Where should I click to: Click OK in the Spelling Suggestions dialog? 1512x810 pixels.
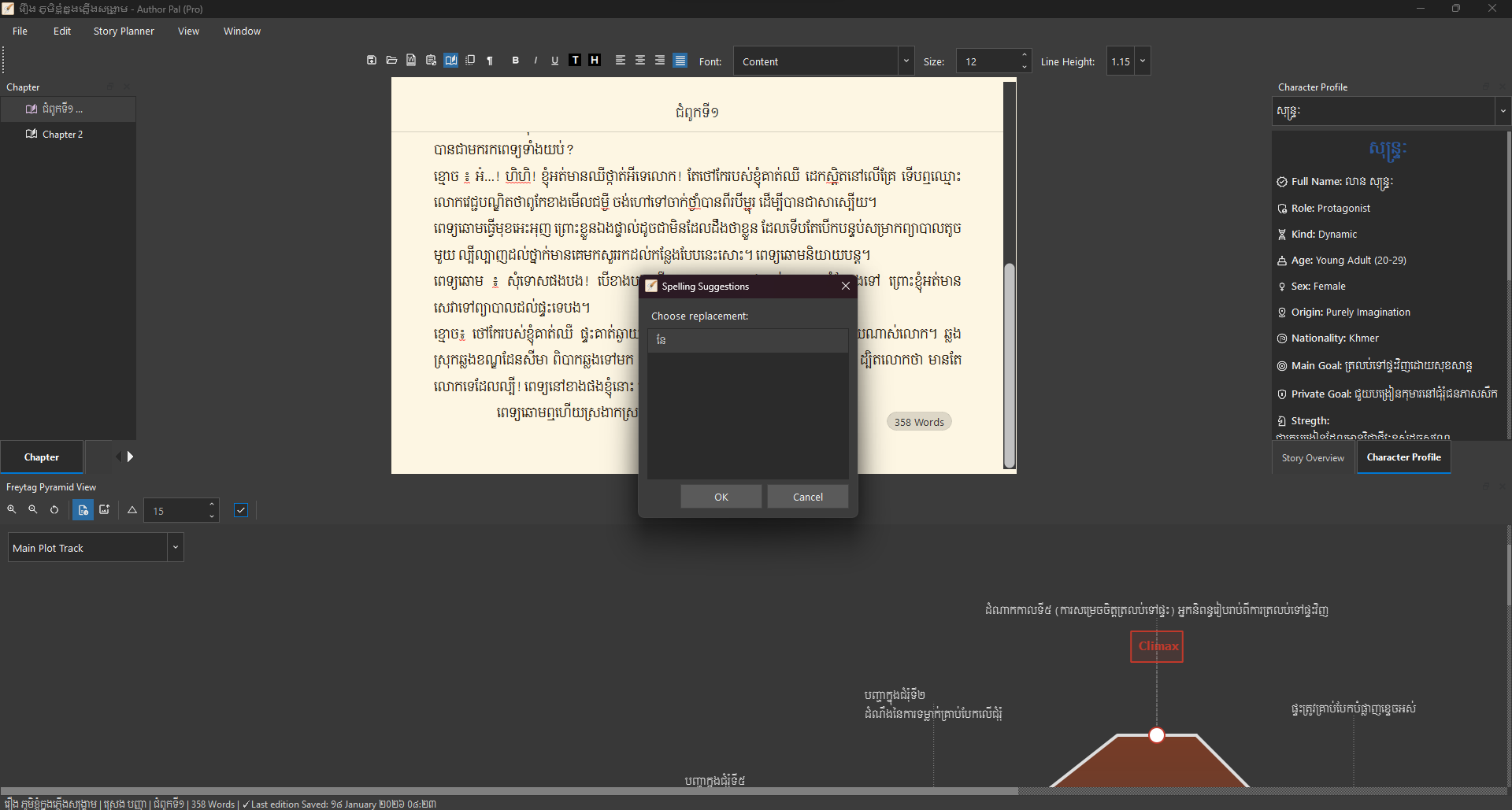point(720,496)
